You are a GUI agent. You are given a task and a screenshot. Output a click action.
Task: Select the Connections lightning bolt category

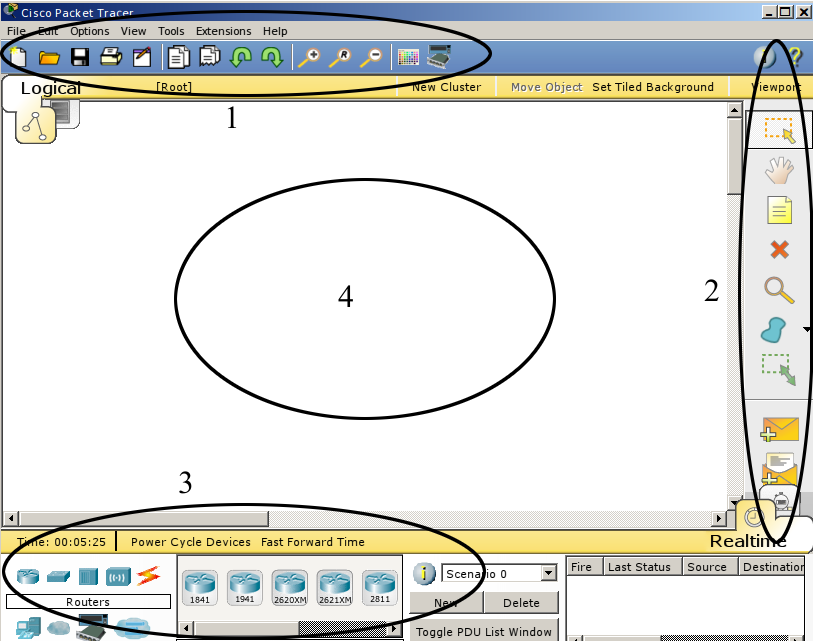click(148, 576)
